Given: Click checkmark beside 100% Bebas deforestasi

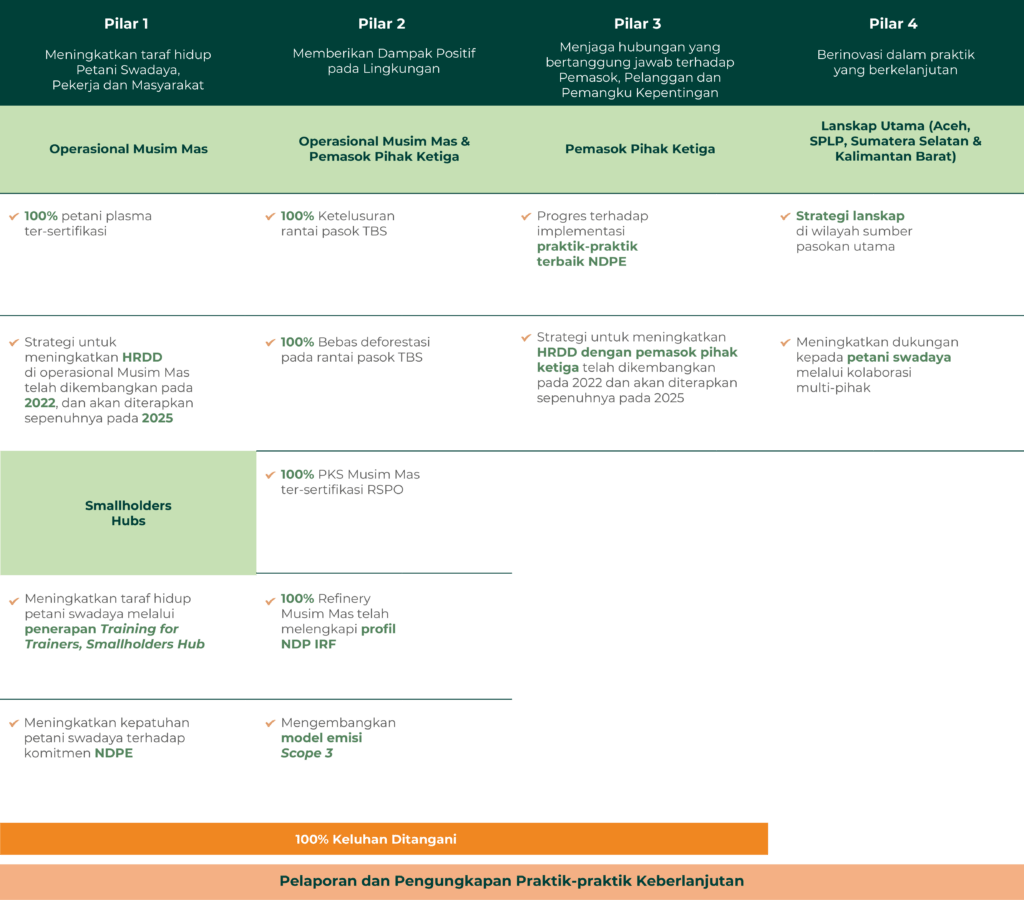Looking at the screenshot, I should tap(270, 342).
